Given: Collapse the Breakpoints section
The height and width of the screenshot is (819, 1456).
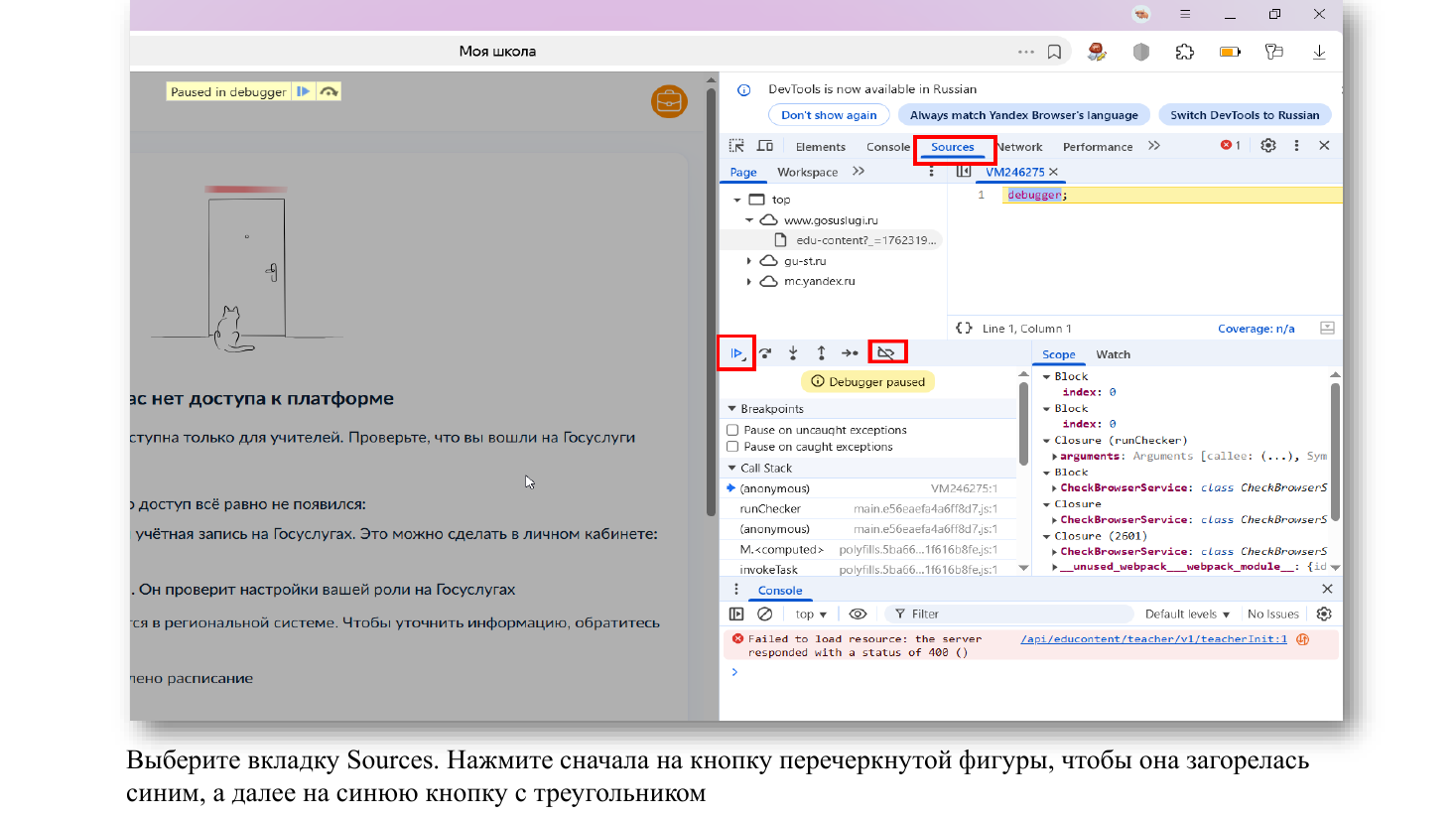Looking at the screenshot, I should point(732,409).
